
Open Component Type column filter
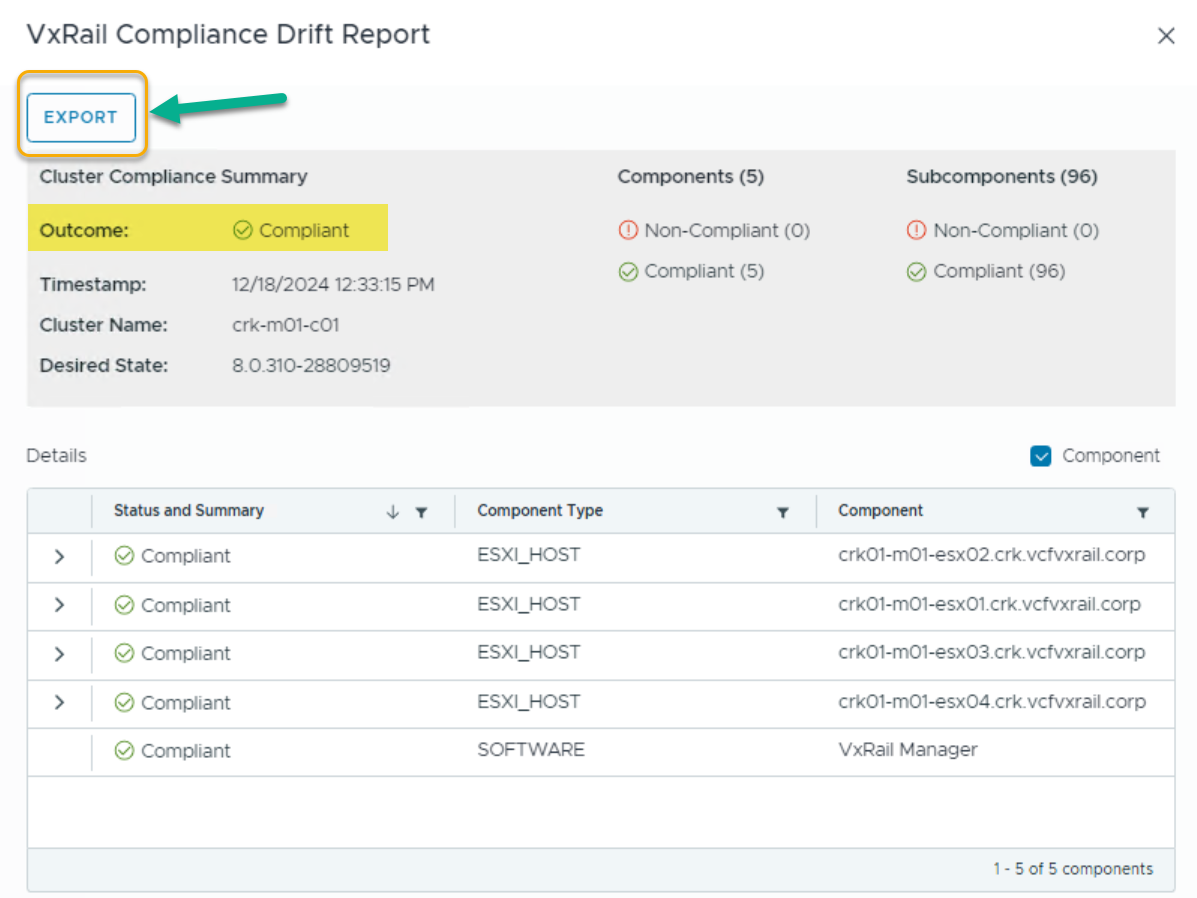(x=783, y=512)
